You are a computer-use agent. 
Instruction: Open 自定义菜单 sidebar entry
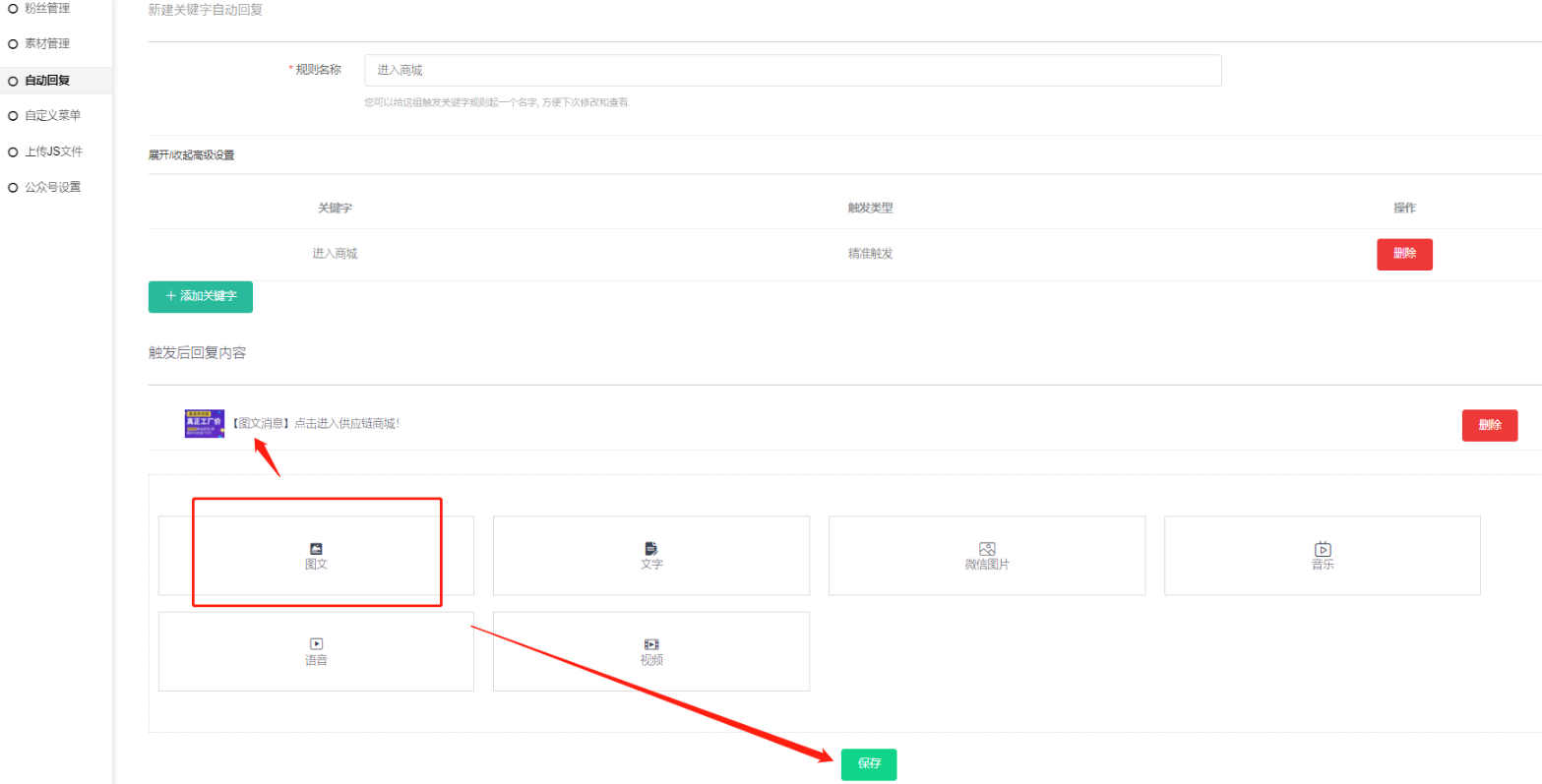point(52,116)
